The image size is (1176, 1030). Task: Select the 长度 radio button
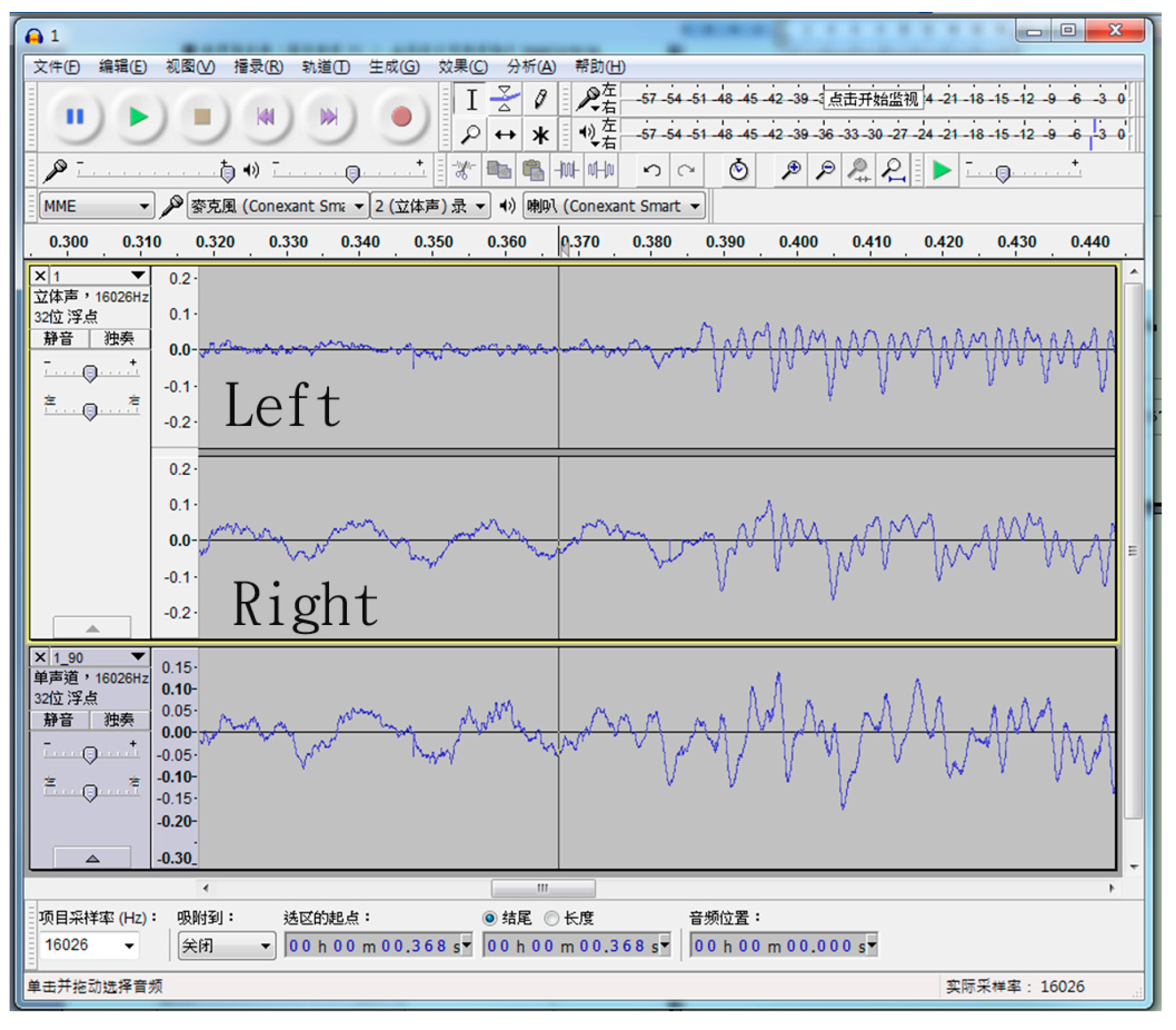coord(552,918)
